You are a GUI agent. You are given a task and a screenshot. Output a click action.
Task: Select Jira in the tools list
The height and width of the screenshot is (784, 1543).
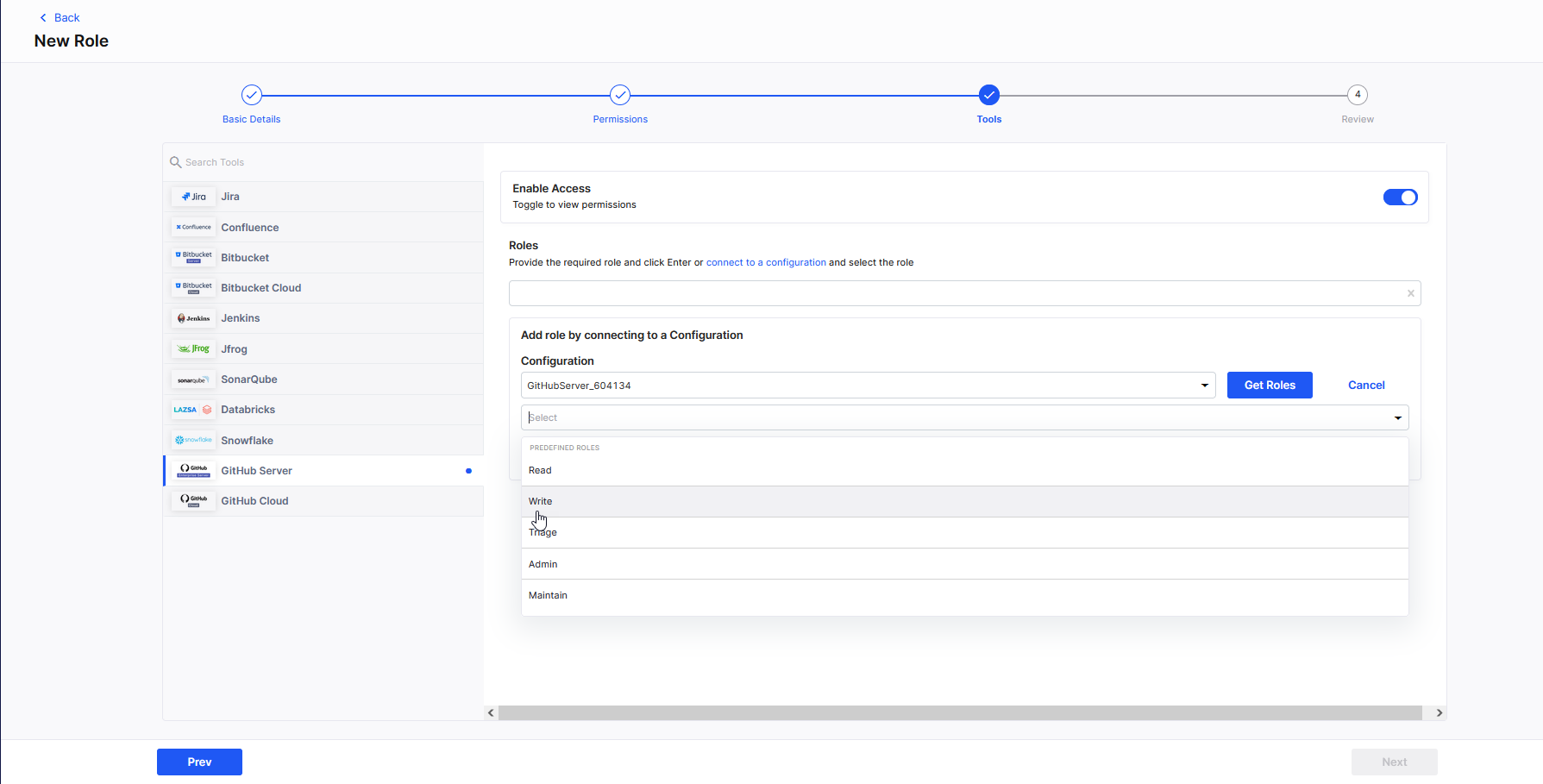[x=323, y=197]
